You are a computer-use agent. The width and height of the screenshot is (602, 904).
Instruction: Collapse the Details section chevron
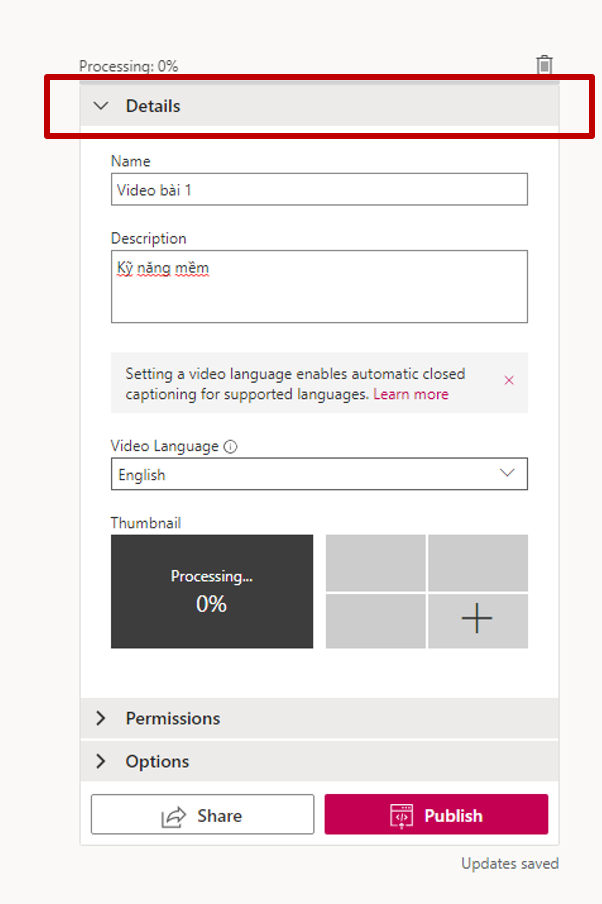pos(100,106)
